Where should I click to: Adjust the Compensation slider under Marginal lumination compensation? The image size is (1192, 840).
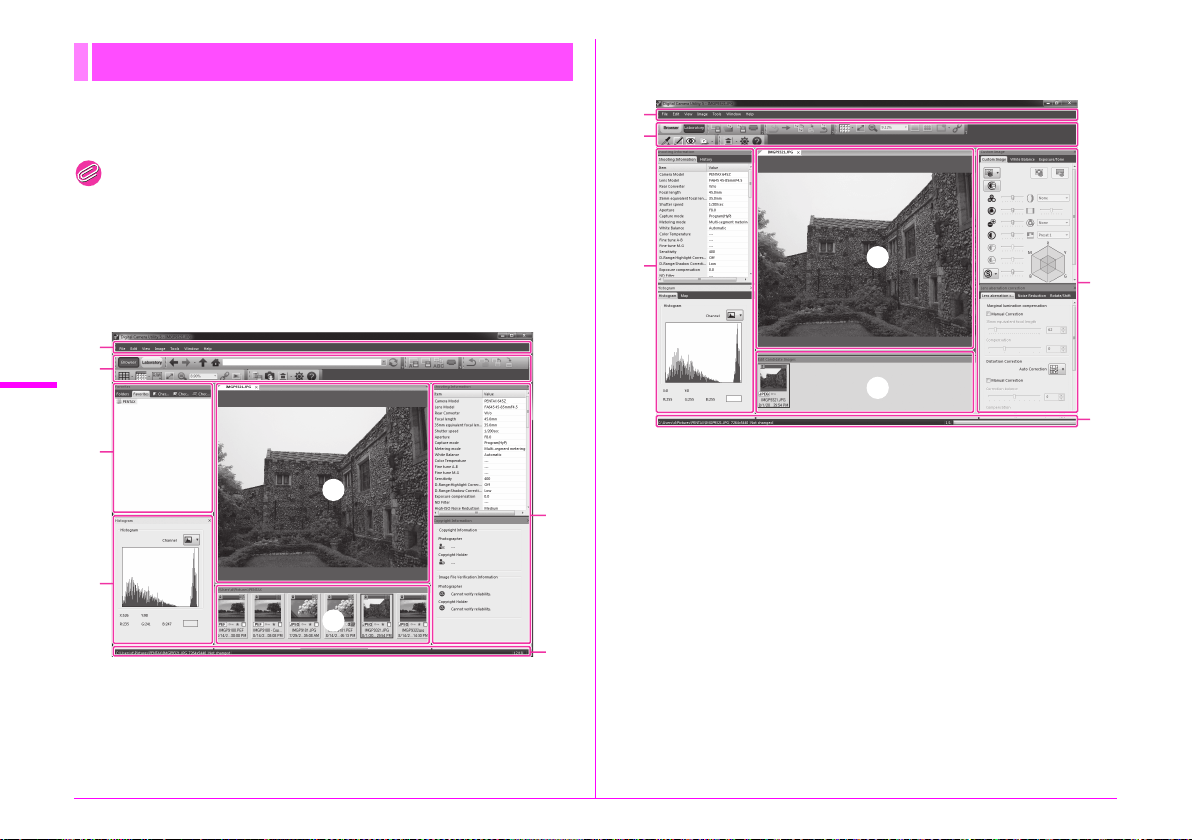pos(1014,348)
